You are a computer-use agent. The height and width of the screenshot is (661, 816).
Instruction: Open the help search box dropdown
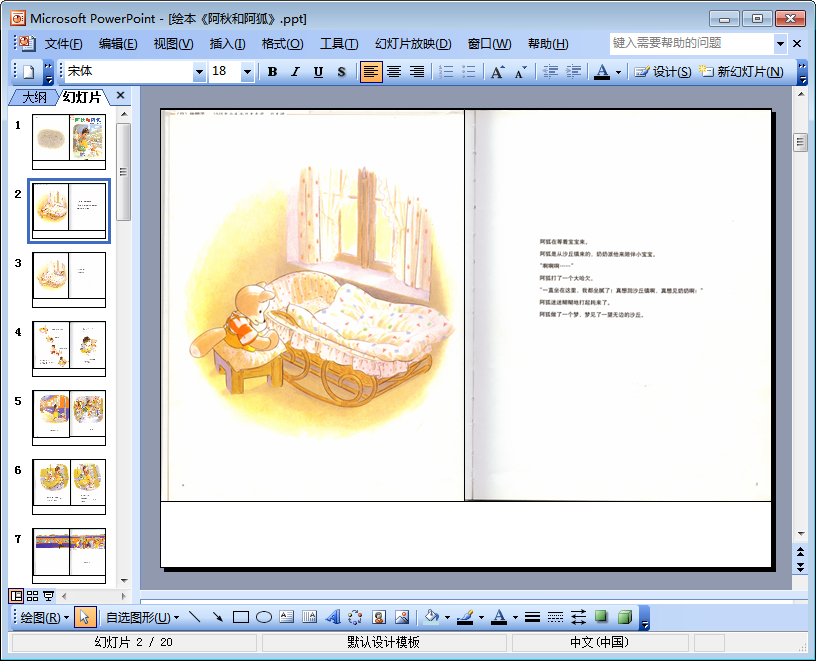tap(780, 44)
